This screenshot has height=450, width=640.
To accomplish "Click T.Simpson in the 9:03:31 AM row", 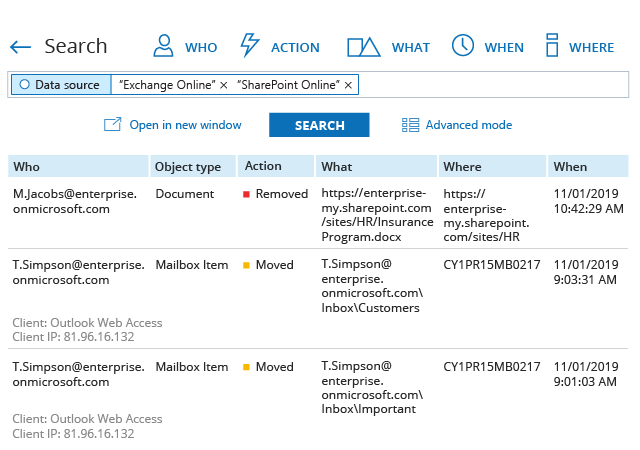I will click(x=78, y=272).
